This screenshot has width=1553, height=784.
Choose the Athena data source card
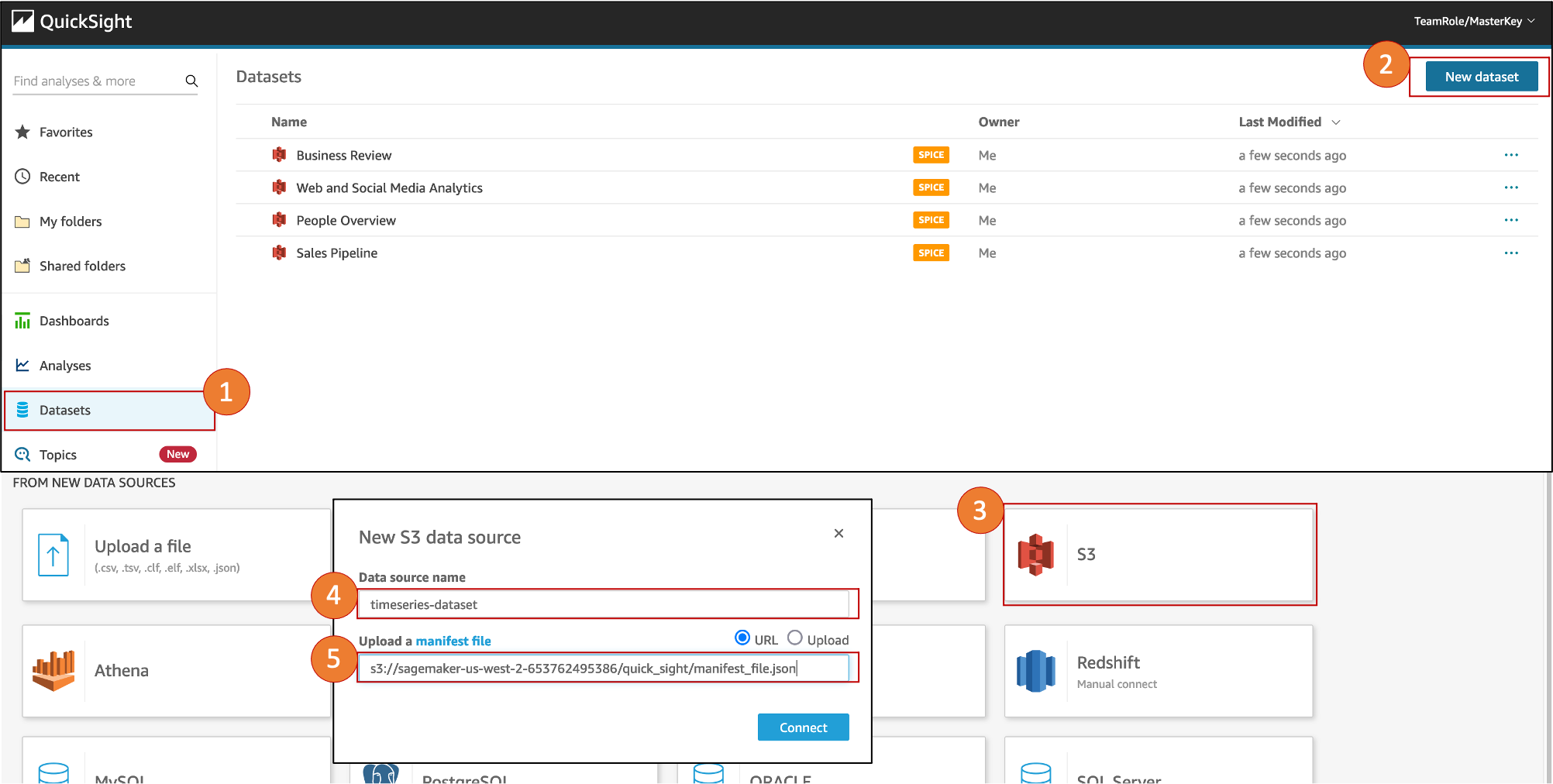177,671
